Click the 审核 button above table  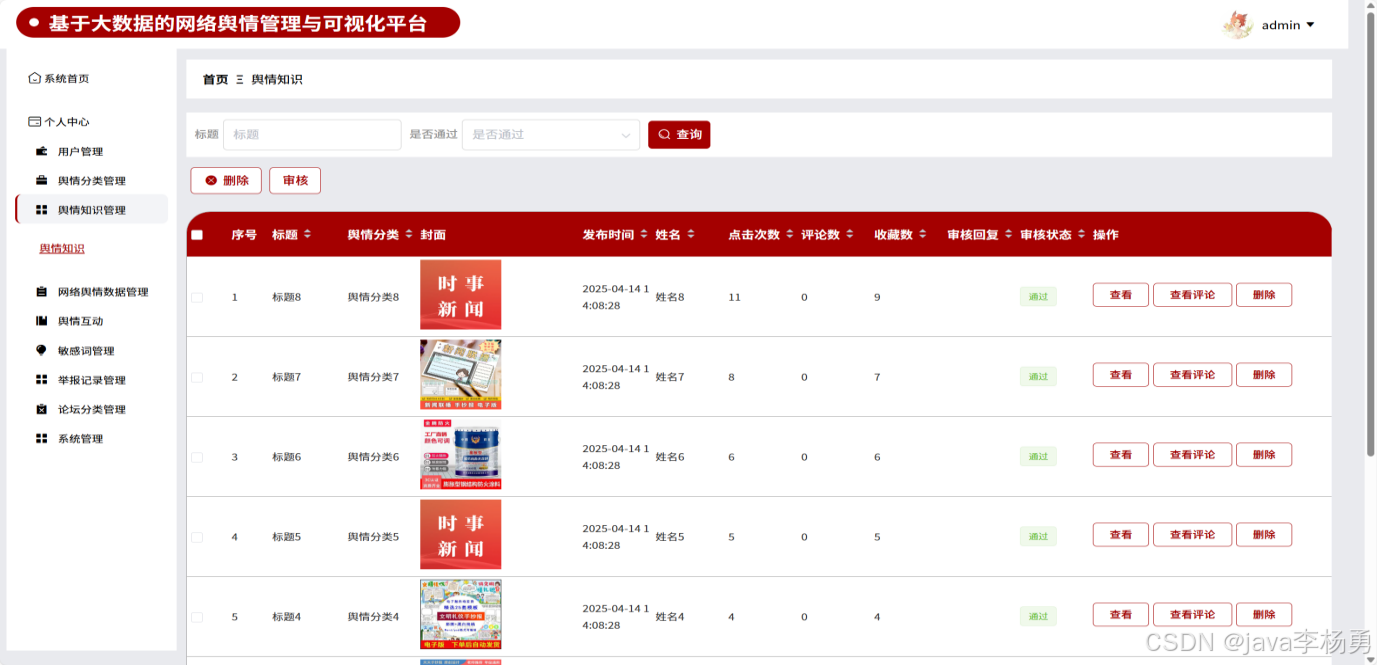coord(295,181)
